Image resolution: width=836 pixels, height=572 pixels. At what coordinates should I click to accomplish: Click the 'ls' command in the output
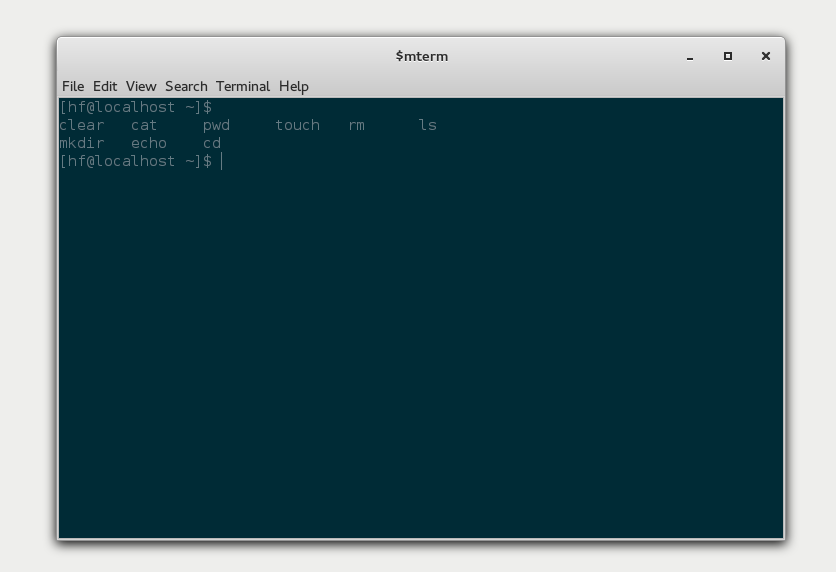point(428,125)
